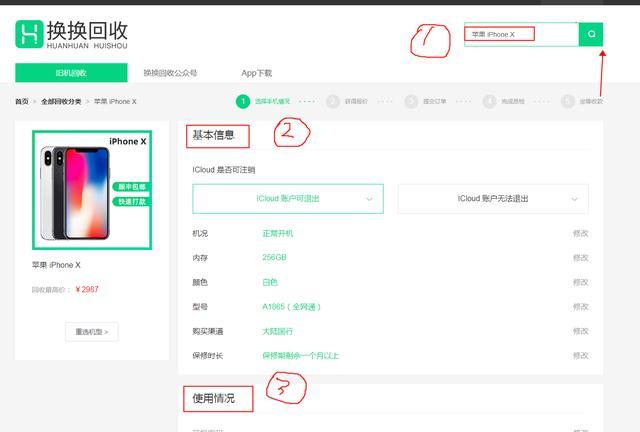The image size is (640, 432).
Task: Click 苹果 iPhone X breadcrumb entry
Action: click(115, 101)
